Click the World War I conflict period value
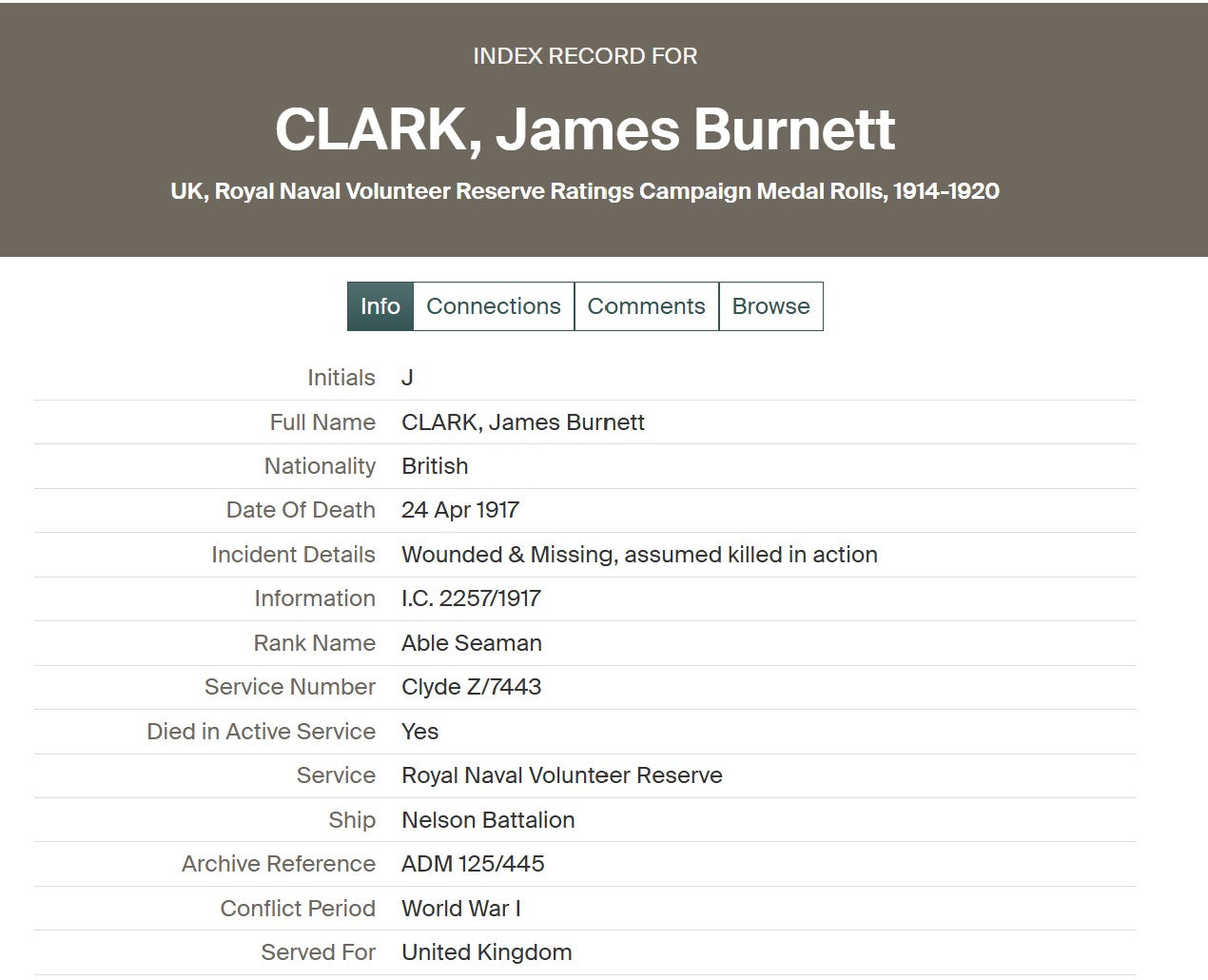This screenshot has width=1208, height=980. tap(460, 909)
